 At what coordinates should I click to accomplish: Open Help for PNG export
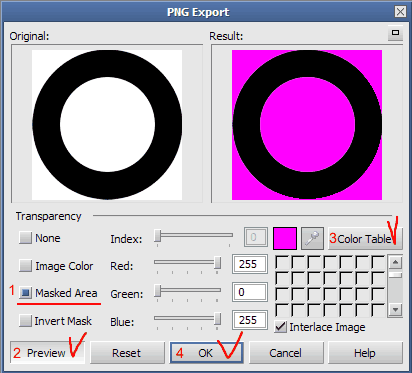point(365,352)
